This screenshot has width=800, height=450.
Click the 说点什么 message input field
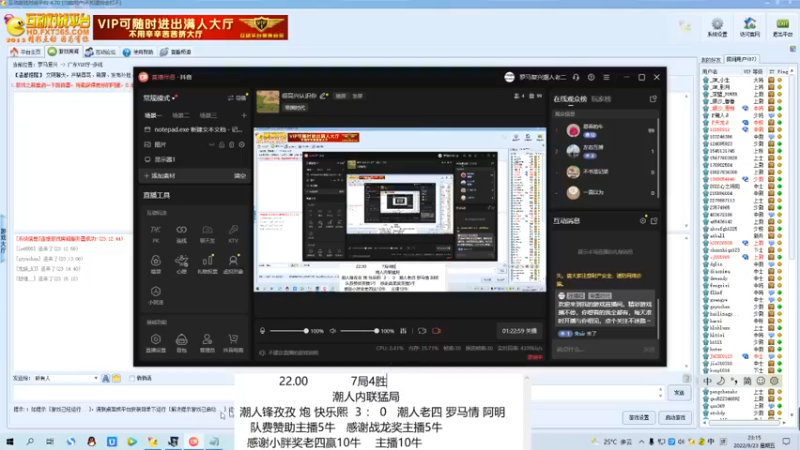(597, 349)
